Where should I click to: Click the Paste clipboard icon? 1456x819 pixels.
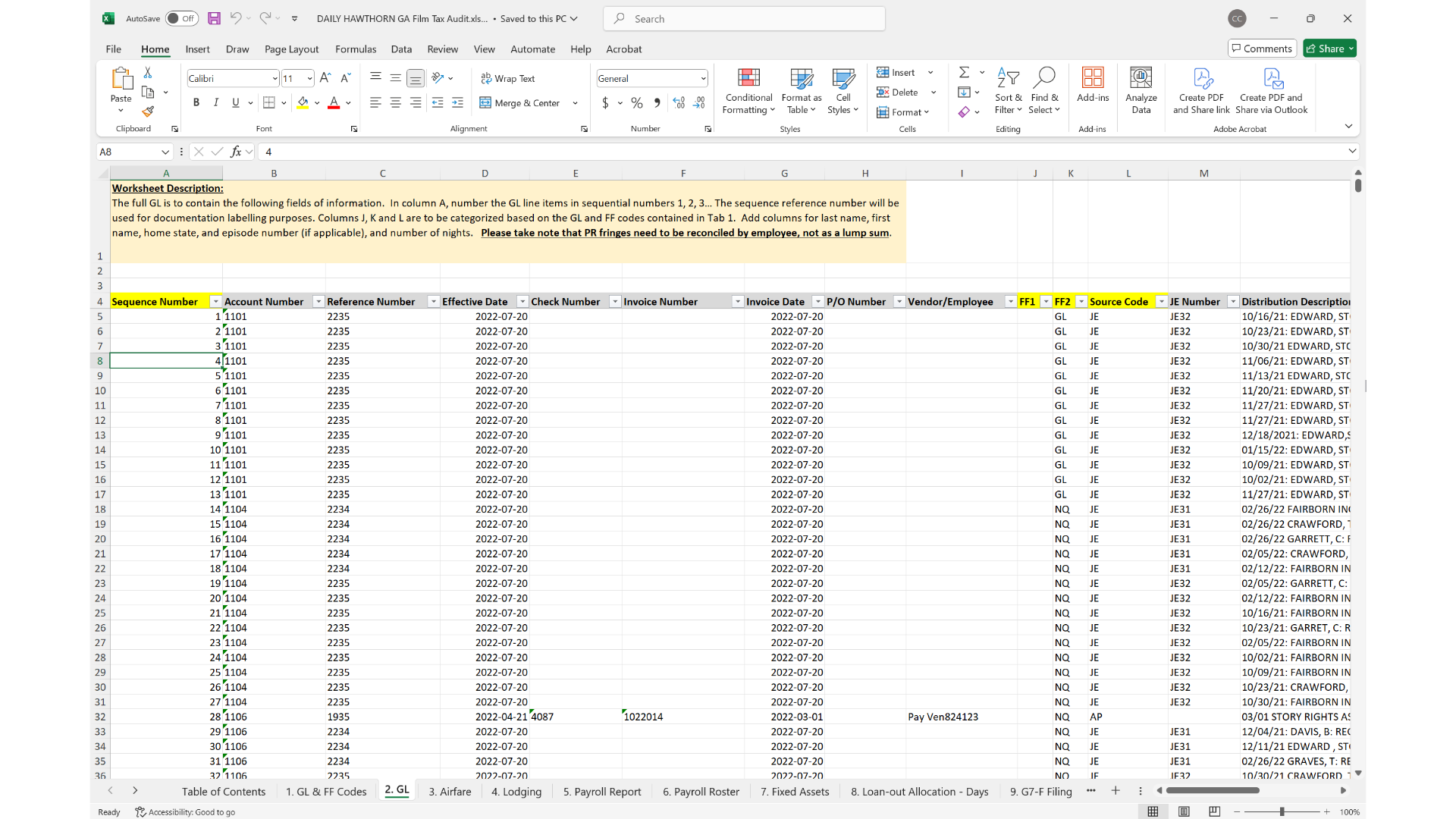click(121, 78)
